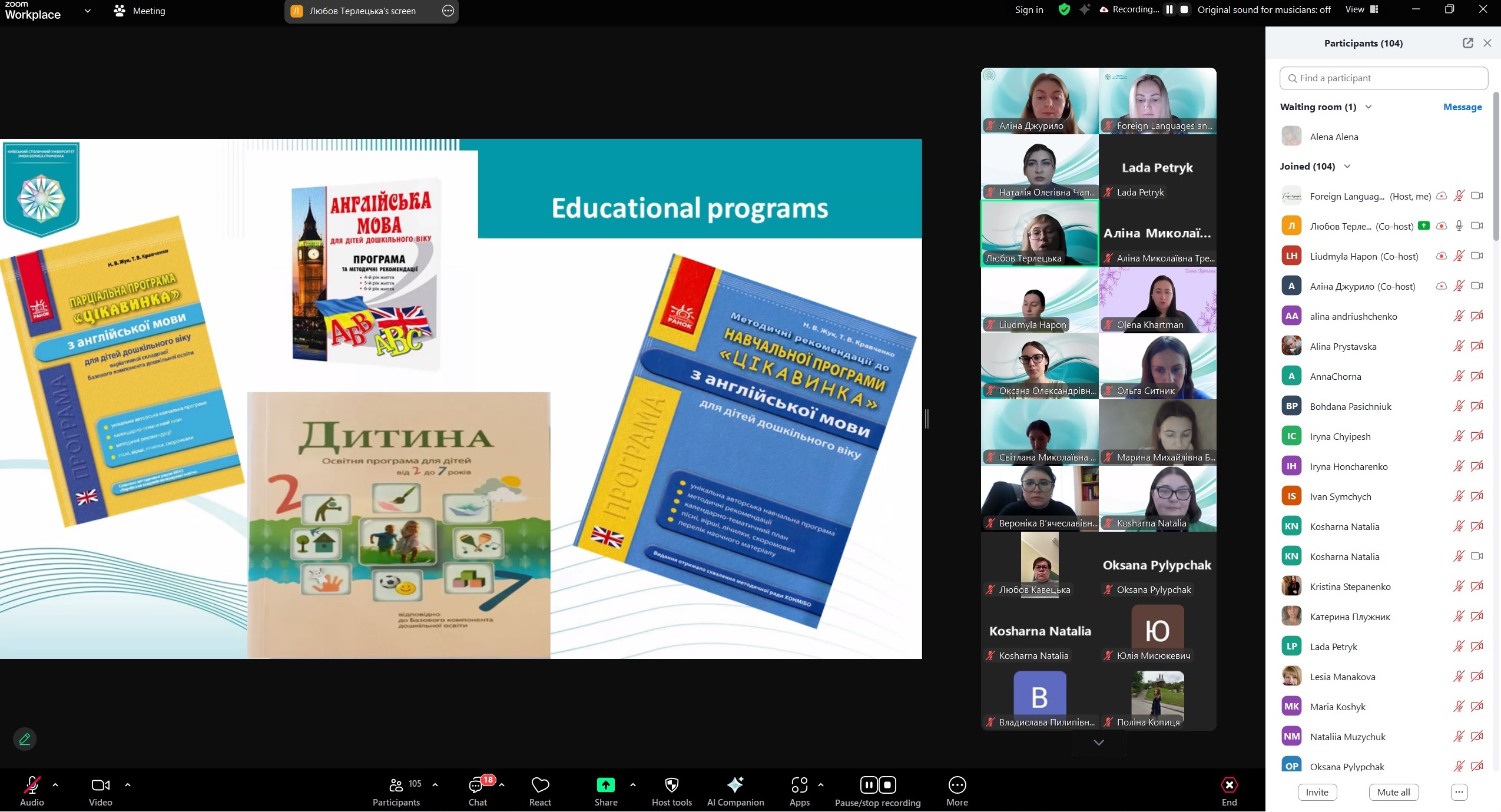
Task: Click the green Share screen icon
Action: (x=605, y=785)
